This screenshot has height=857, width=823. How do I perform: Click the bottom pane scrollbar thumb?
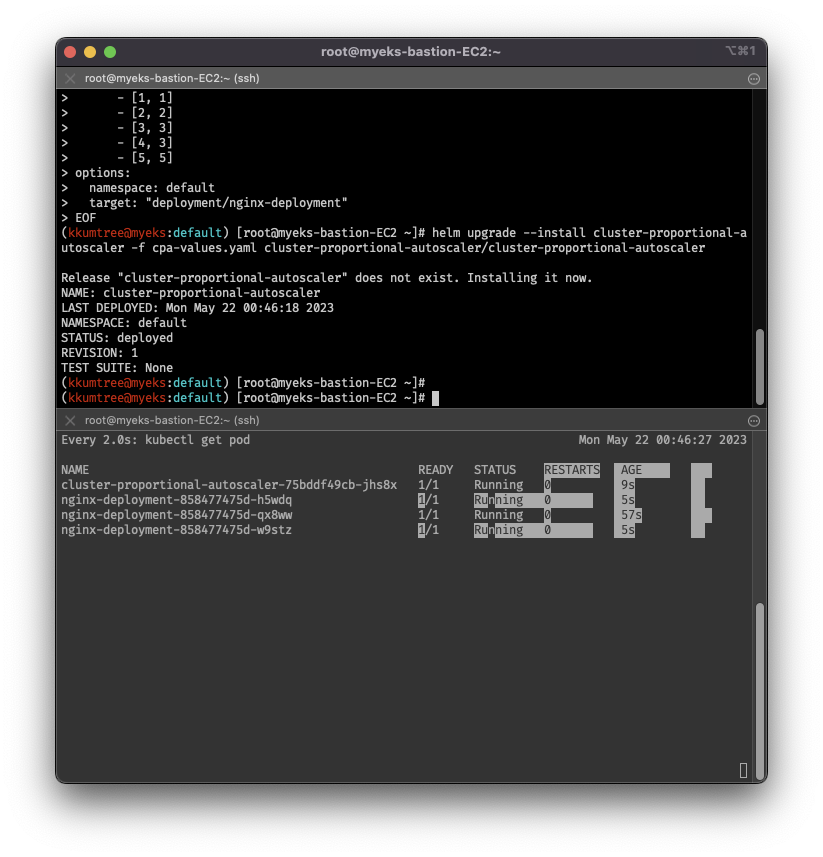760,691
